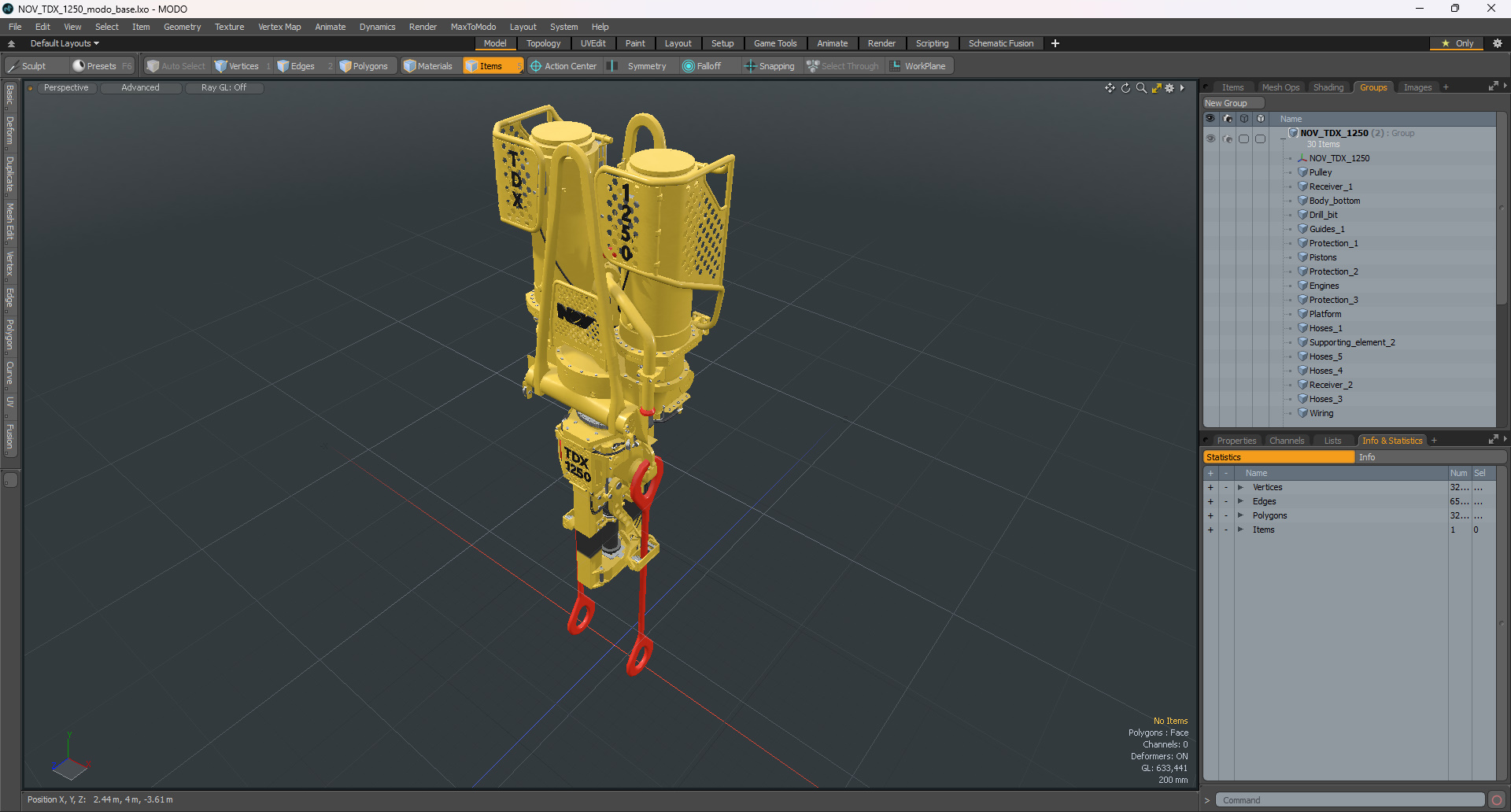Open the MaxToModo menu
The width and height of the screenshot is (1511, 812).
(x=473, y=27)
